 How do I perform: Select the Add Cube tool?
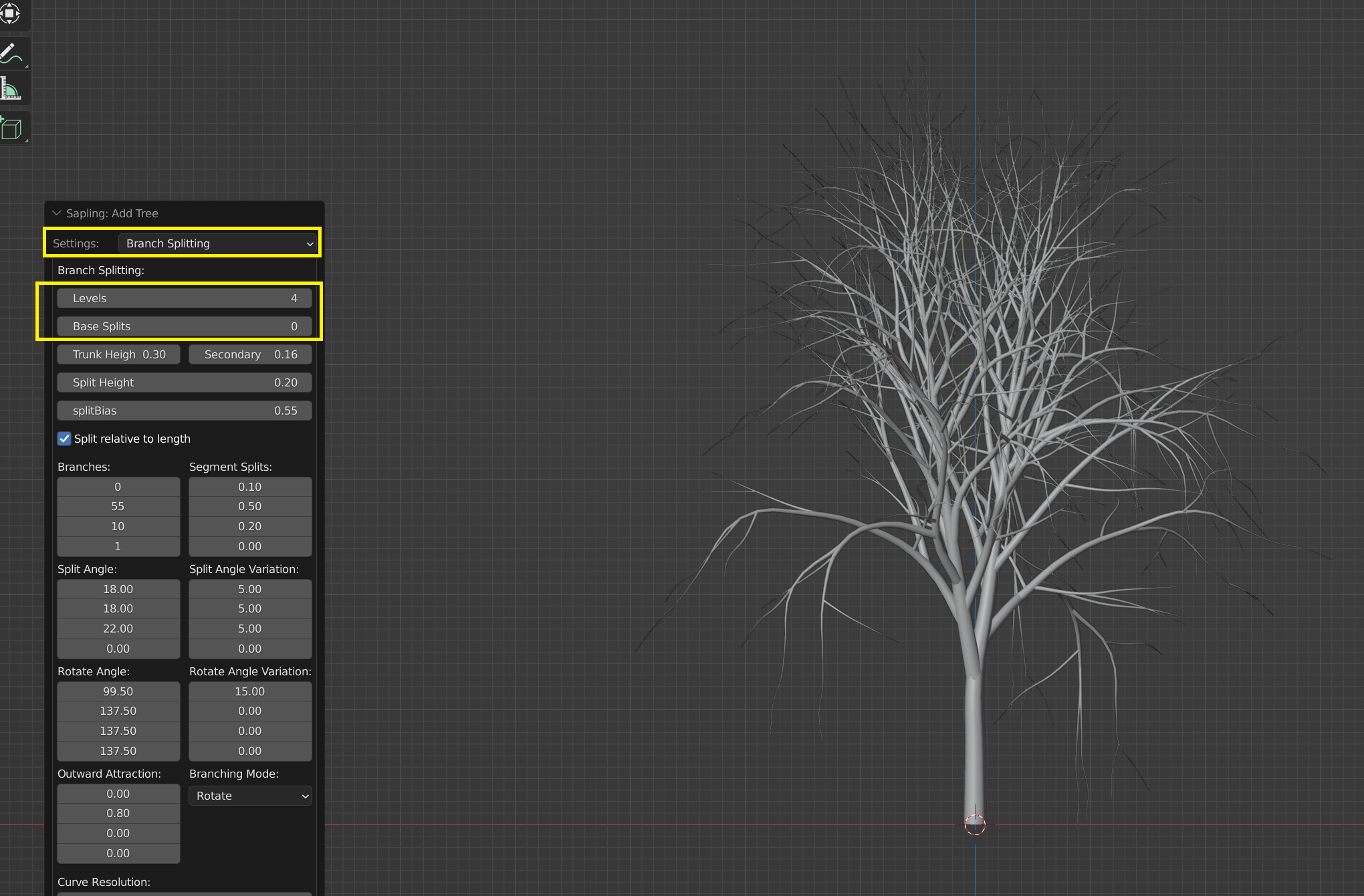12,128
